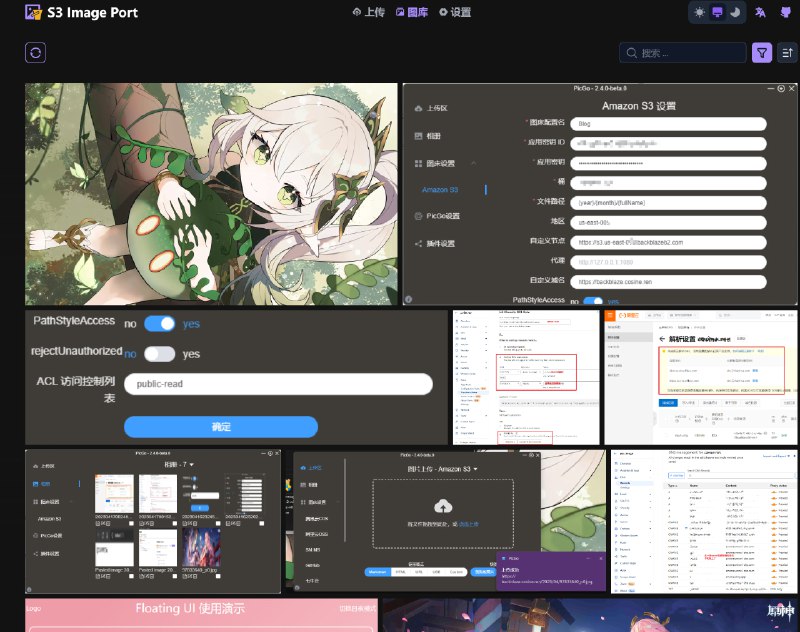Screen dimensions: 800x632
Task: Select system theme monitor icon
Action: tap(717, 13)
